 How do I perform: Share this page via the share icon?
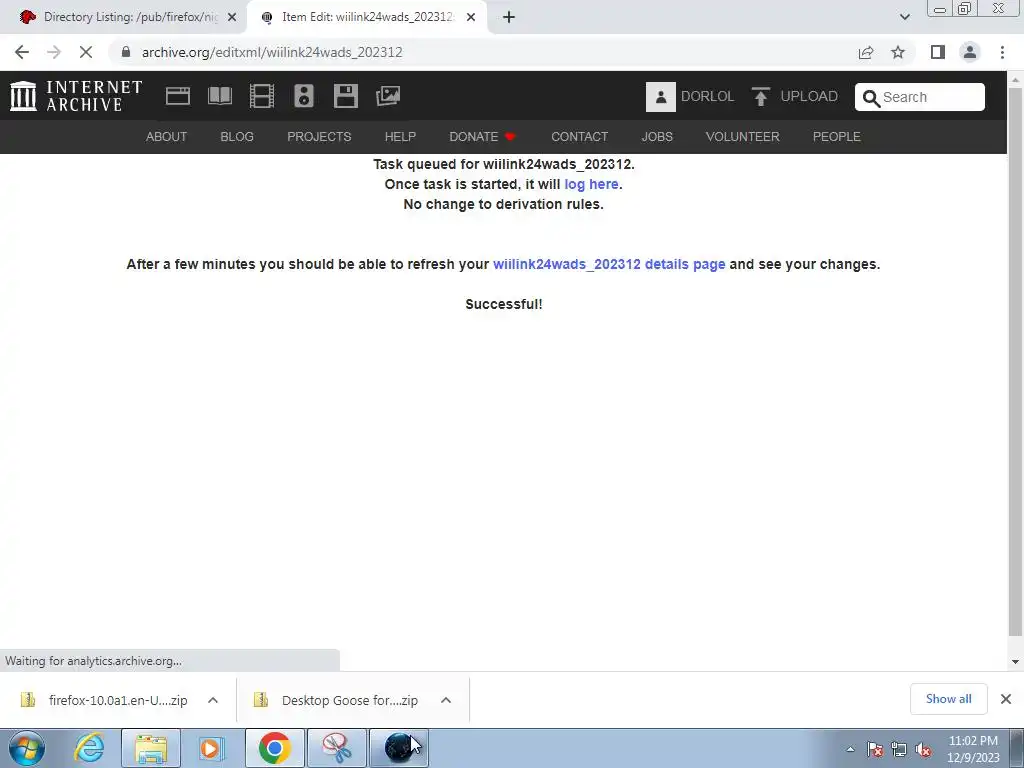pos(866,52)
